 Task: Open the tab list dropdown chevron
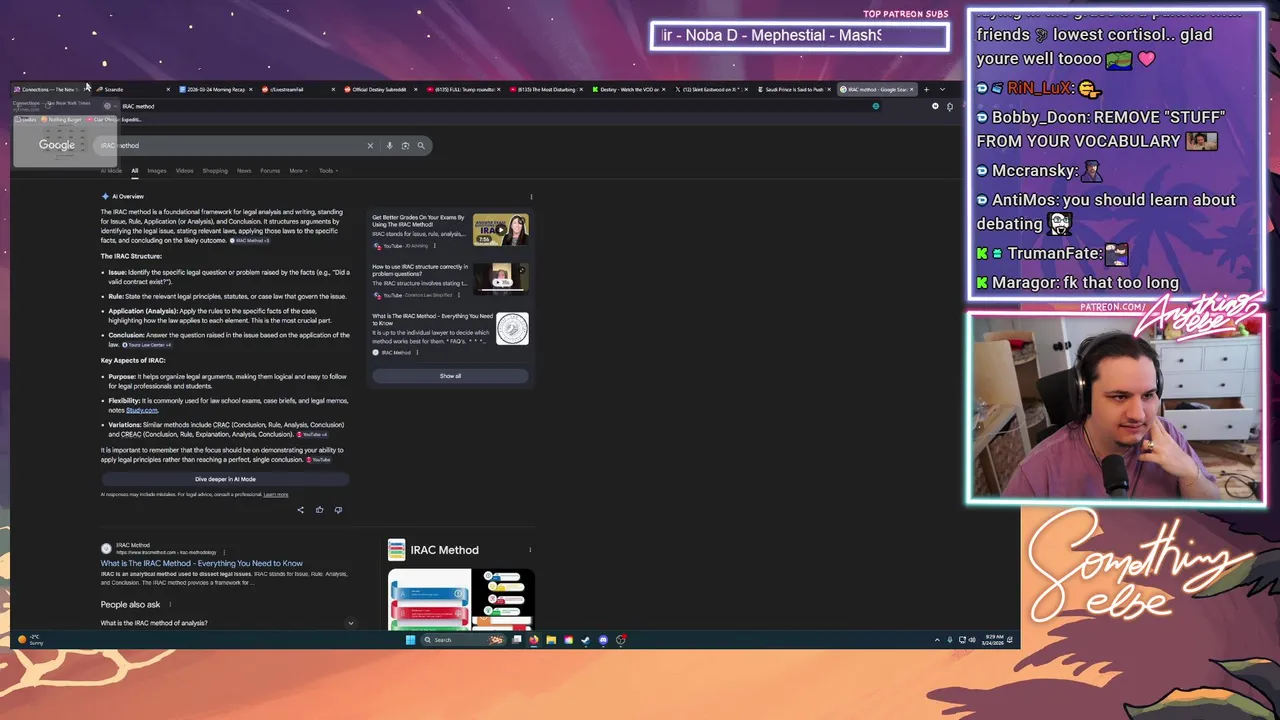(x=942, y=90)
